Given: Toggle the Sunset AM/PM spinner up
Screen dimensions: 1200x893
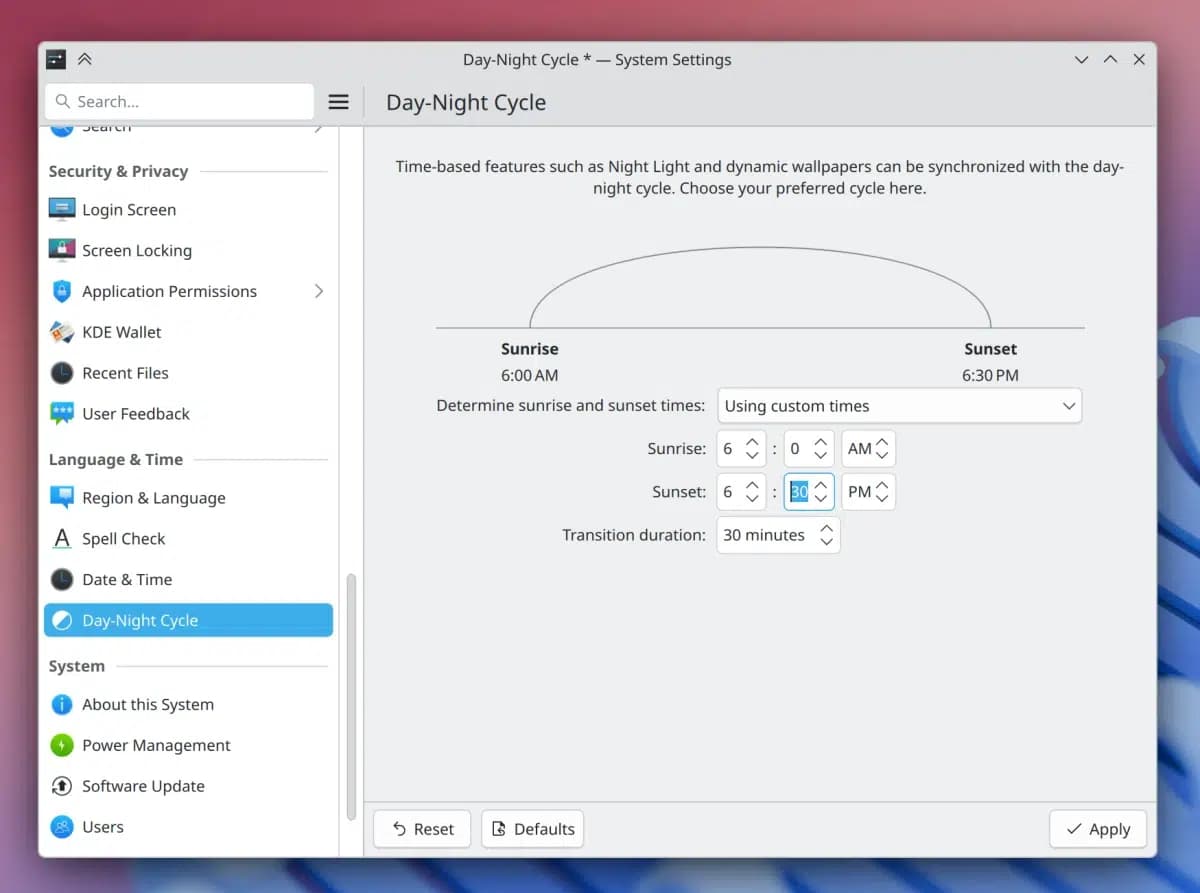Looking at the screenshot, I should point(882,485).
